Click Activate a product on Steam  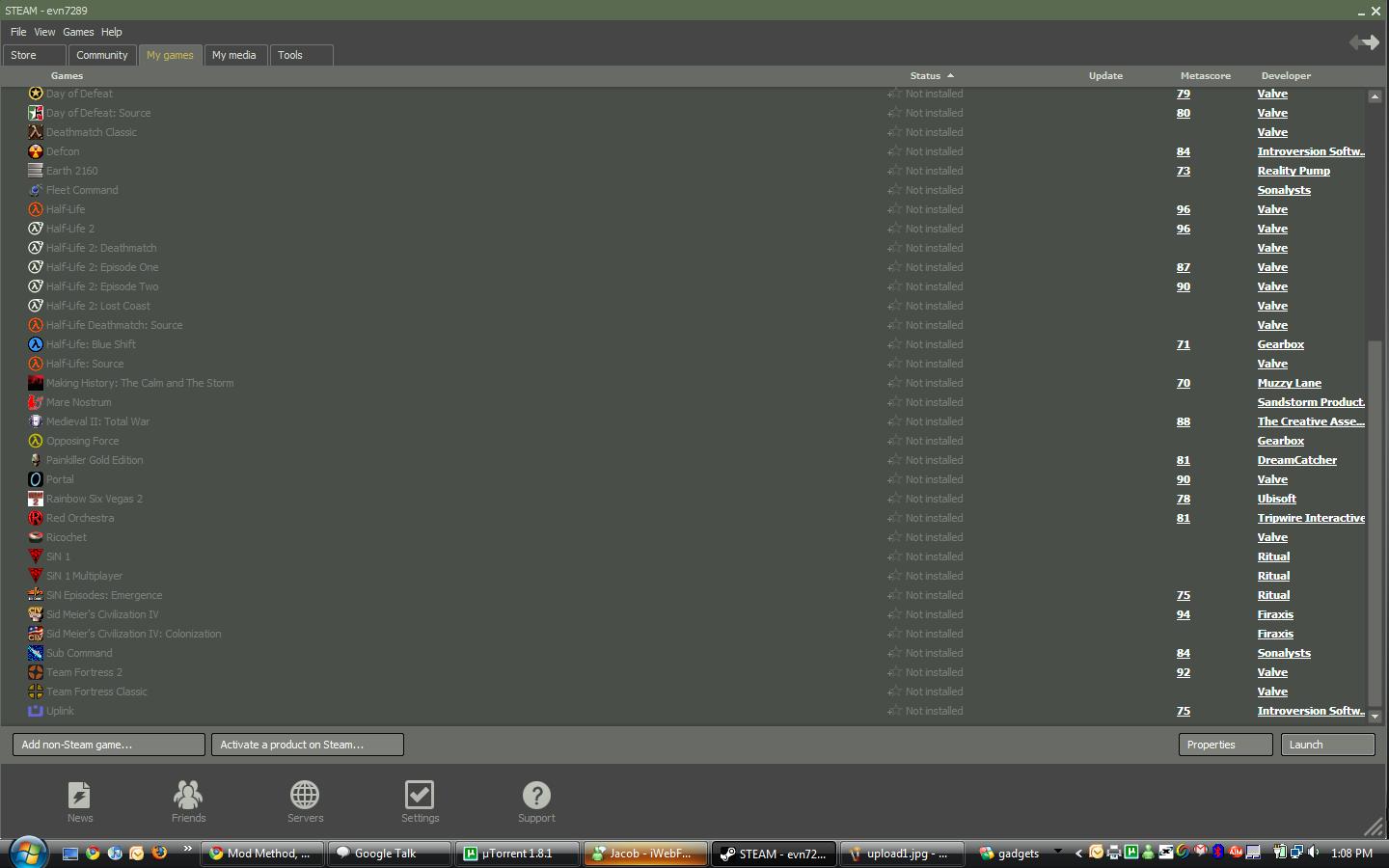pyautogui.click(x=308, y=745)
